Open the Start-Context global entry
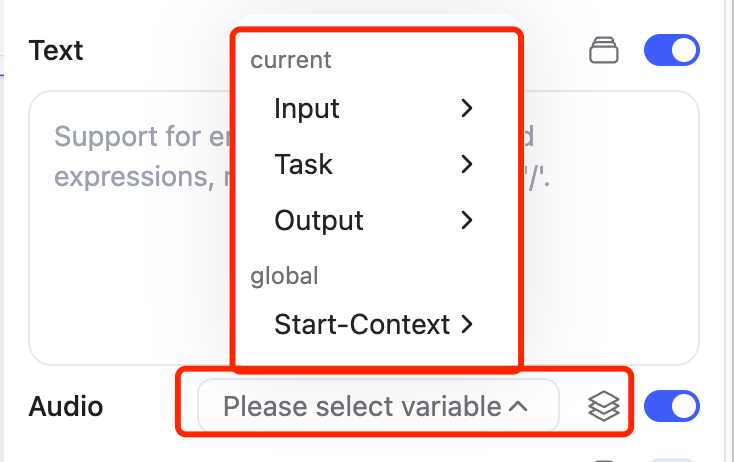This screenshot has width=734, height=462. coord(362,324)
